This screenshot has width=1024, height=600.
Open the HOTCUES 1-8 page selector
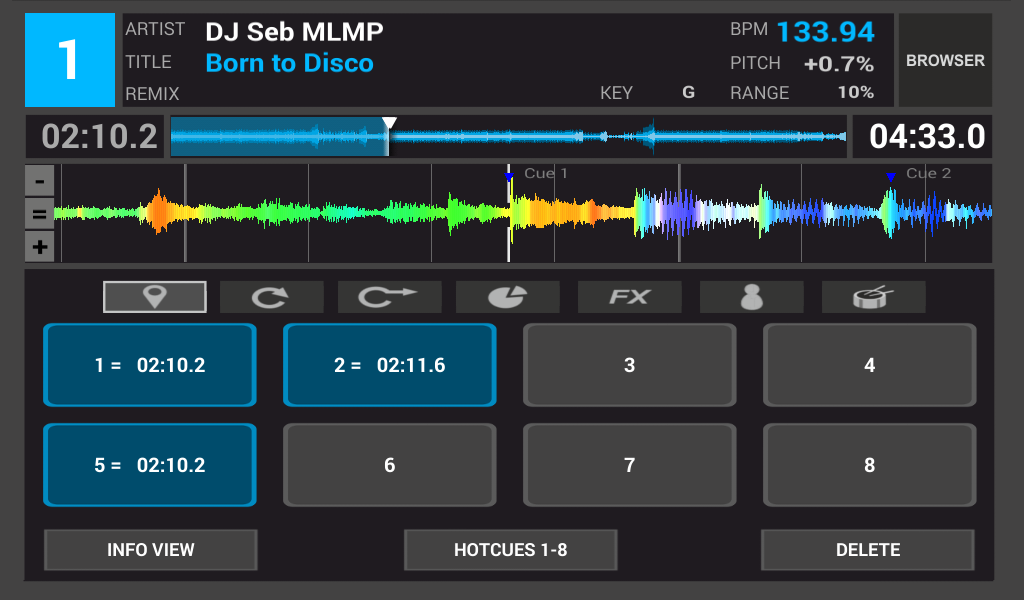click(510, 550)
